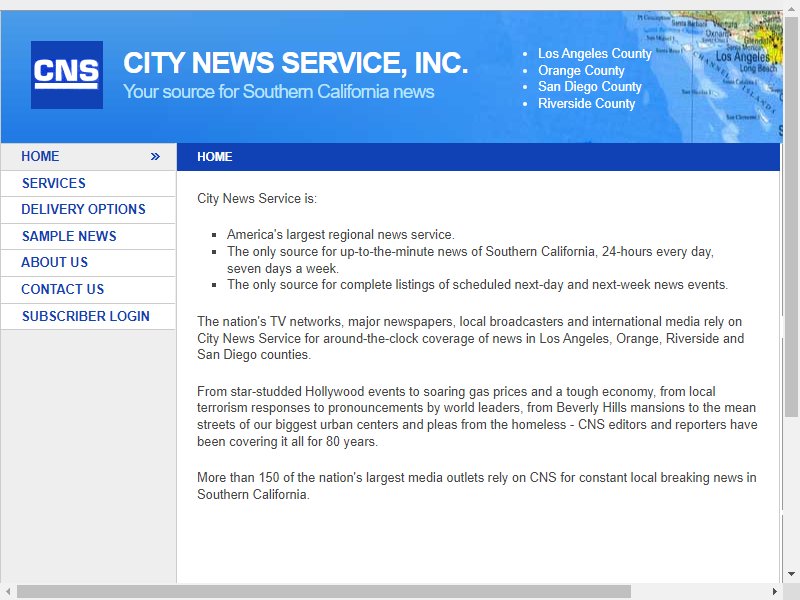800x600 pixels.
Task: Click Los Angeles County in header list
Action: click(x=594, y=54)
